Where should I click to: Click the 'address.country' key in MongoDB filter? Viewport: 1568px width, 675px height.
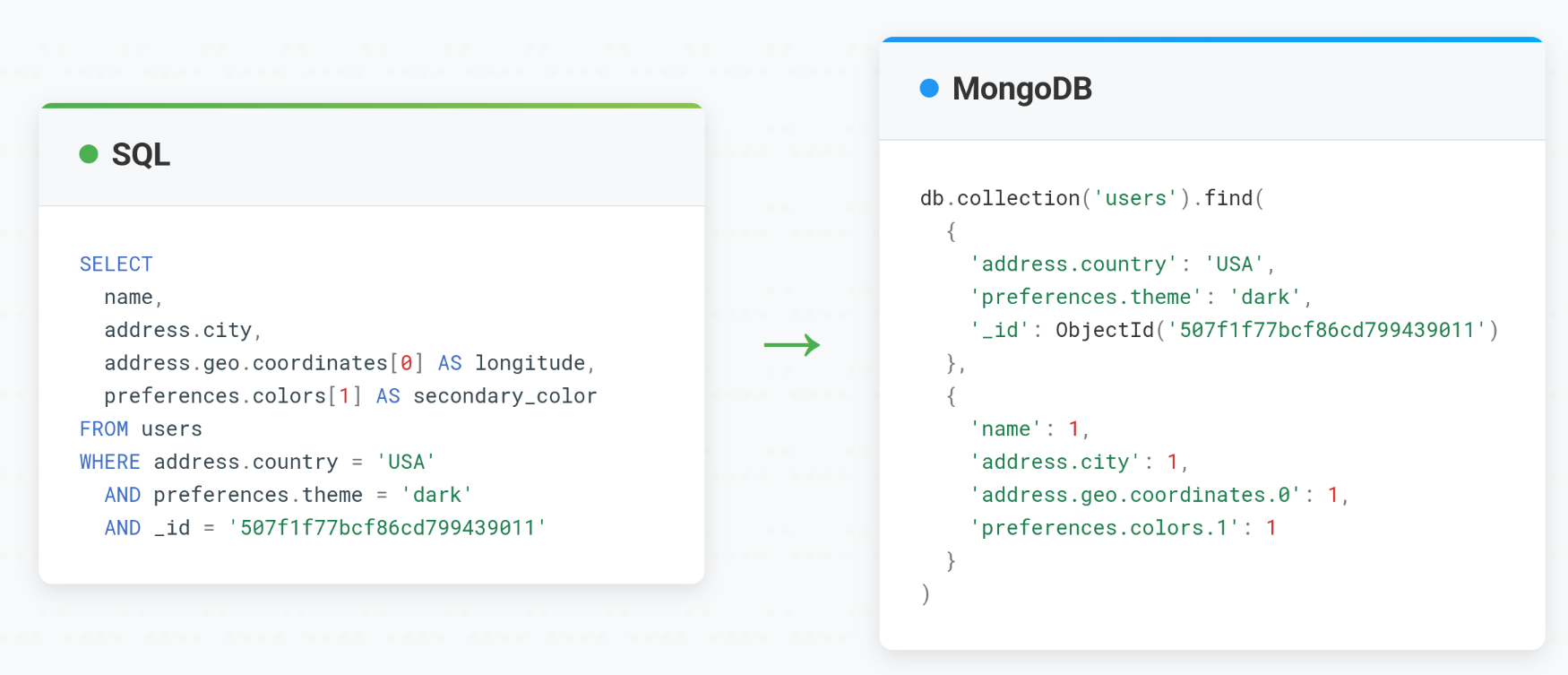1074,264
